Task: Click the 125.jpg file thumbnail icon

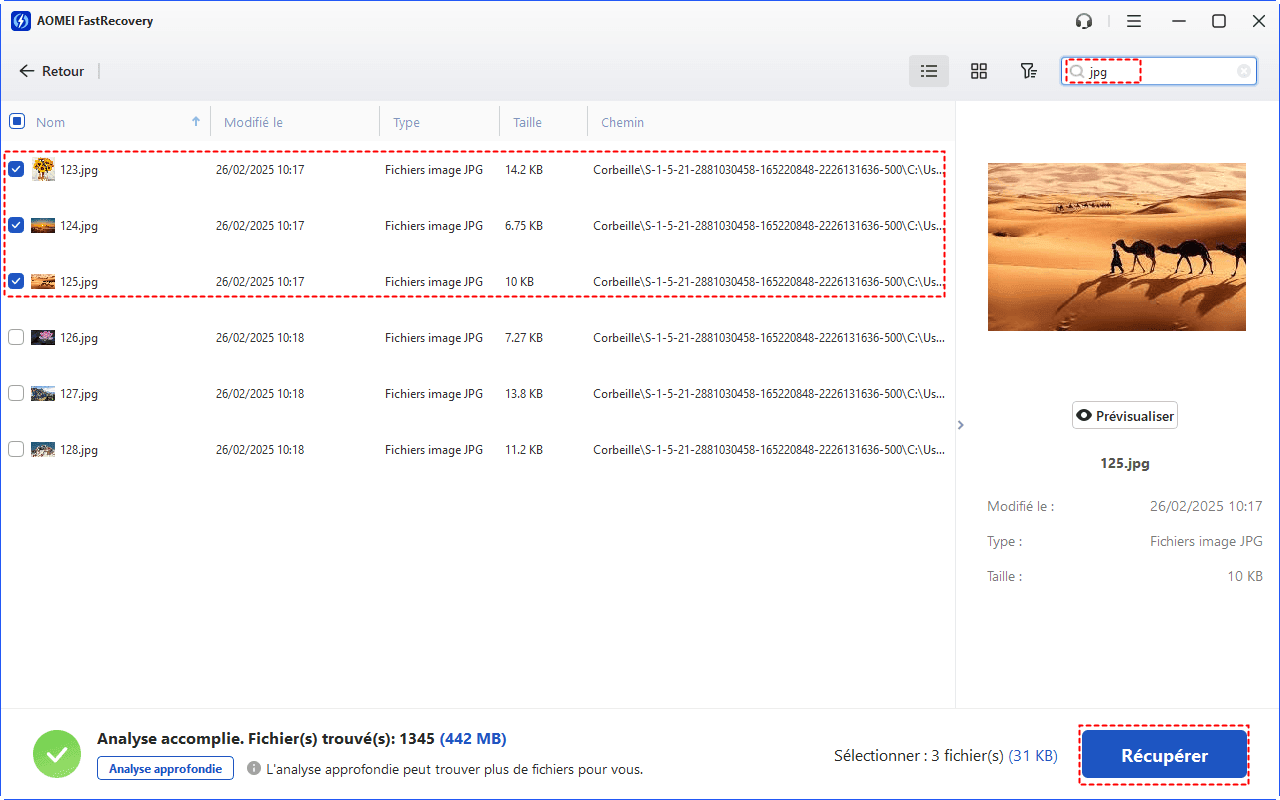Action: (43, 282)
